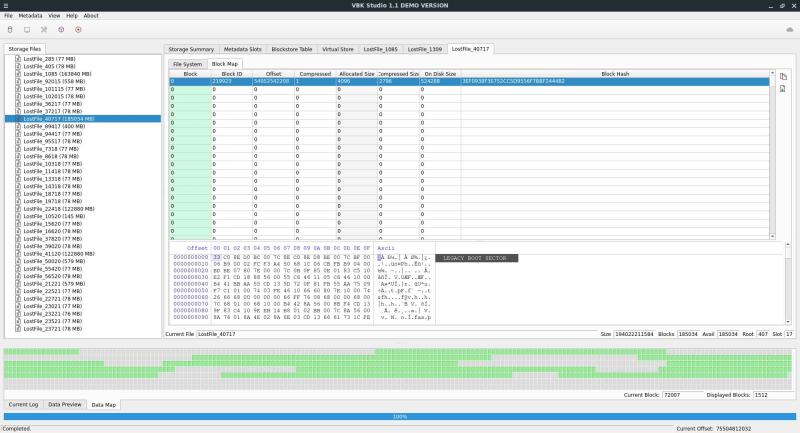Image resolution: width=800 pixels, height=433 pixels.
Task: Click the hamburger icon in title bar
Action: [x=6, y=6]
